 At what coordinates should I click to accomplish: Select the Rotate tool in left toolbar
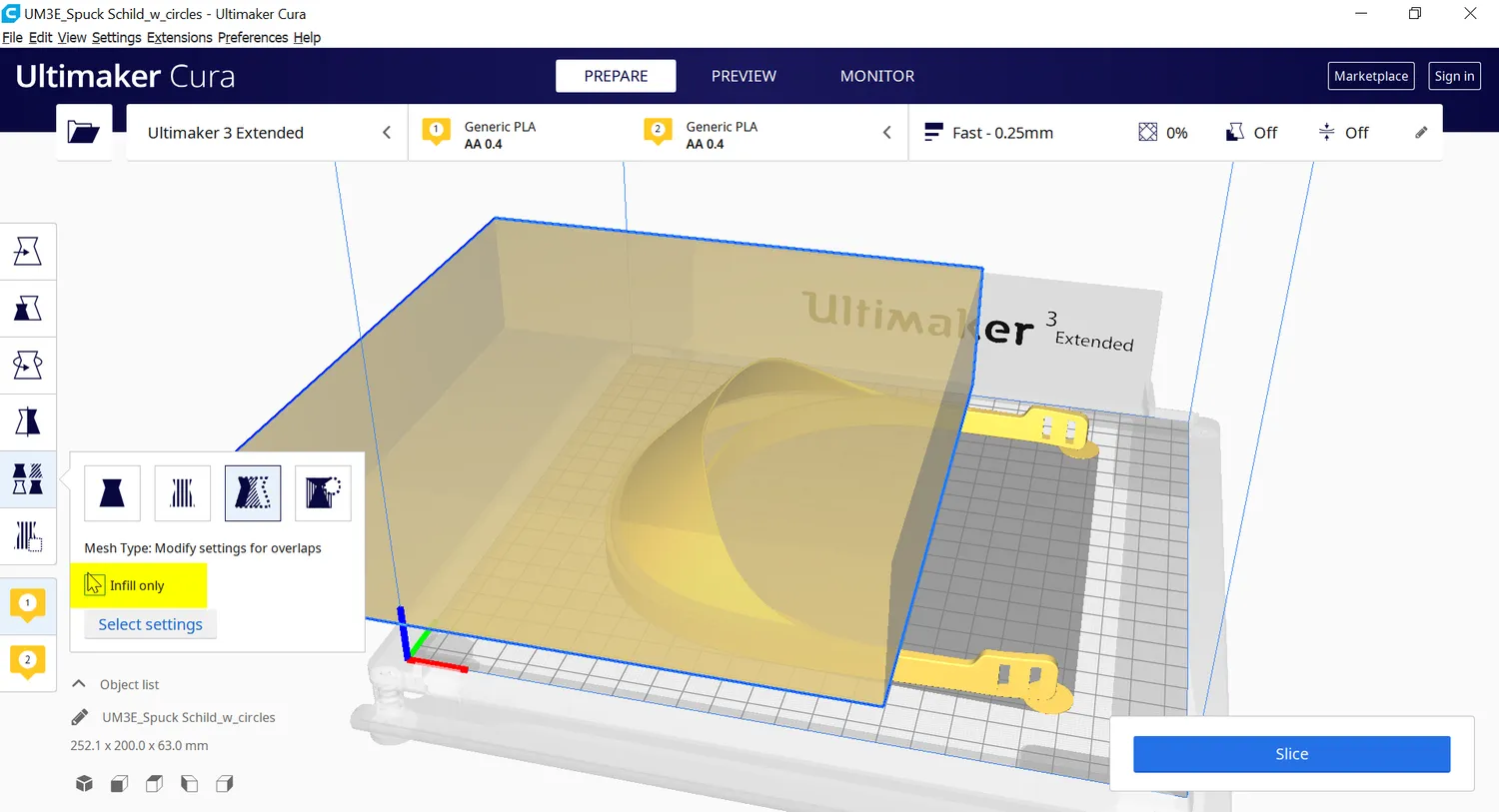(x=28, y=365)
